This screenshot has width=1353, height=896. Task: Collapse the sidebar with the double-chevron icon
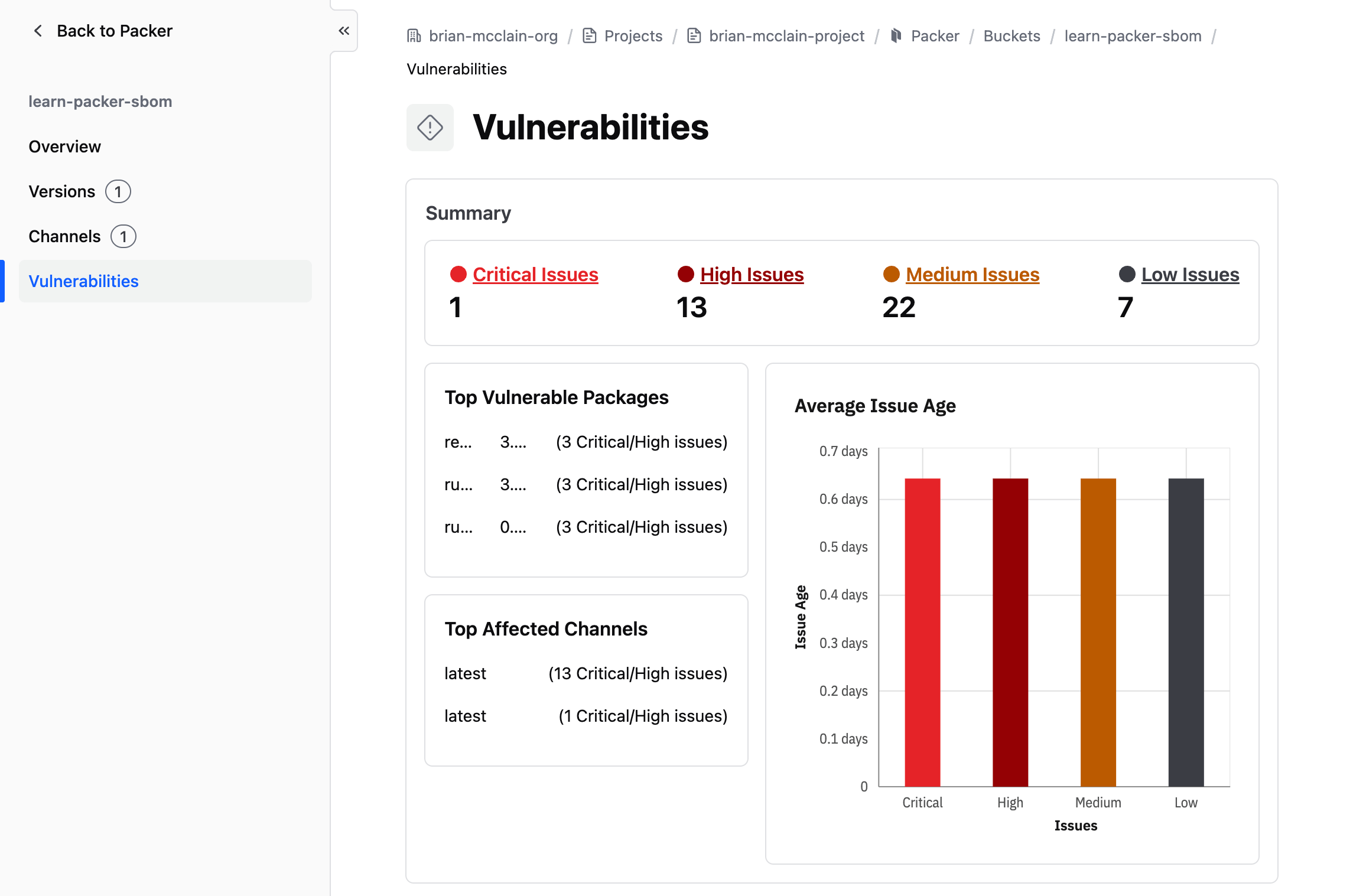click(x=344, y=31)
